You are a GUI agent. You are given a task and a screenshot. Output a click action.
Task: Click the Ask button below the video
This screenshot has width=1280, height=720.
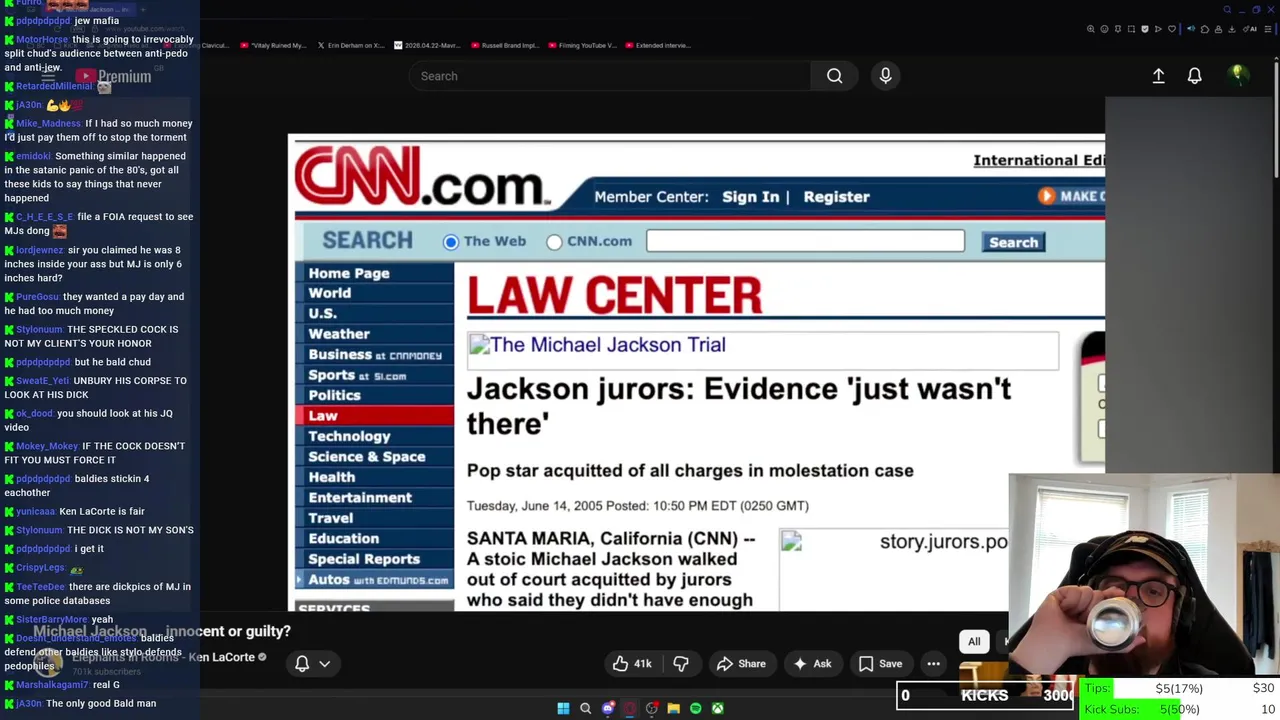click(x=812, y=663)
